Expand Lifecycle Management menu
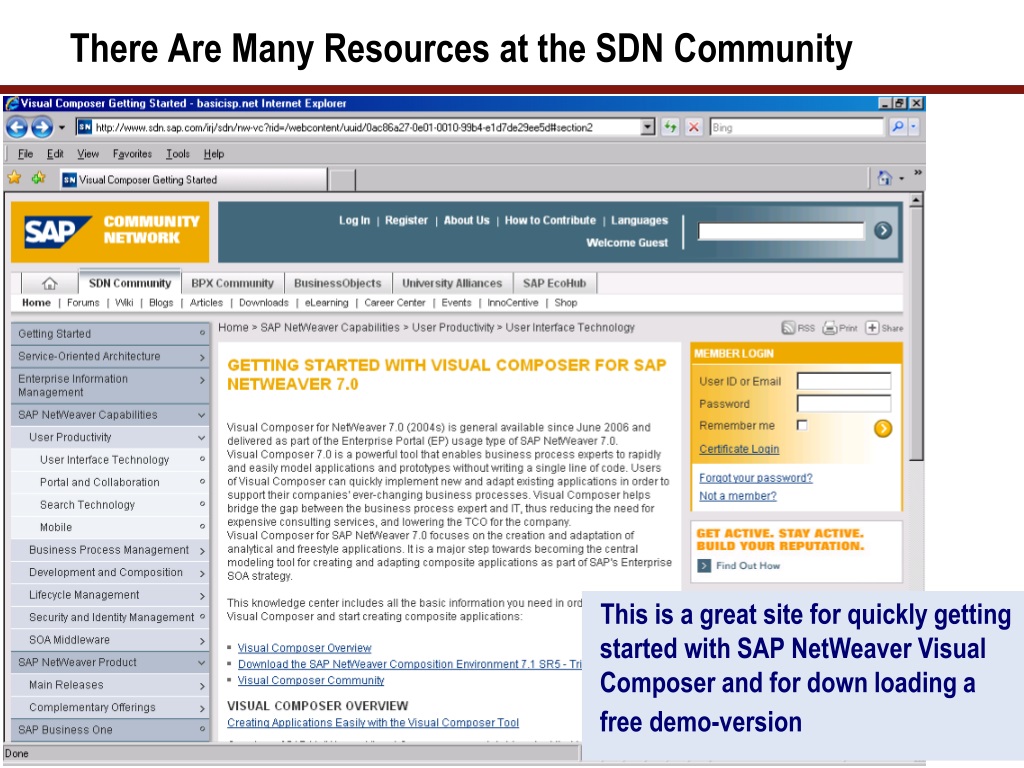 202,596
